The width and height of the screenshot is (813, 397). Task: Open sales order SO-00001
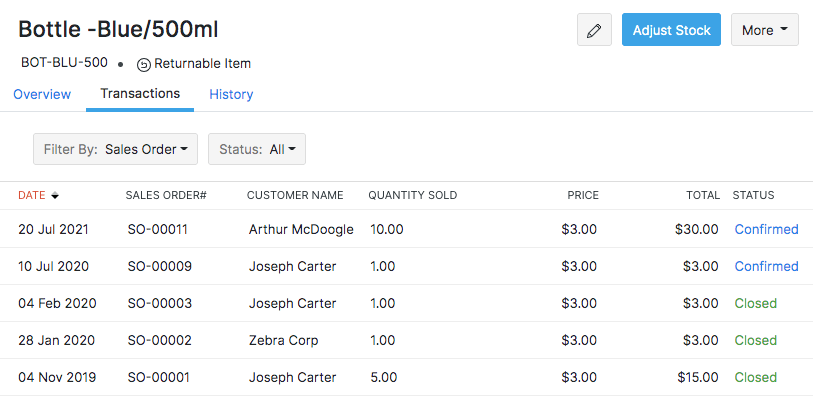tap(158, 377)
